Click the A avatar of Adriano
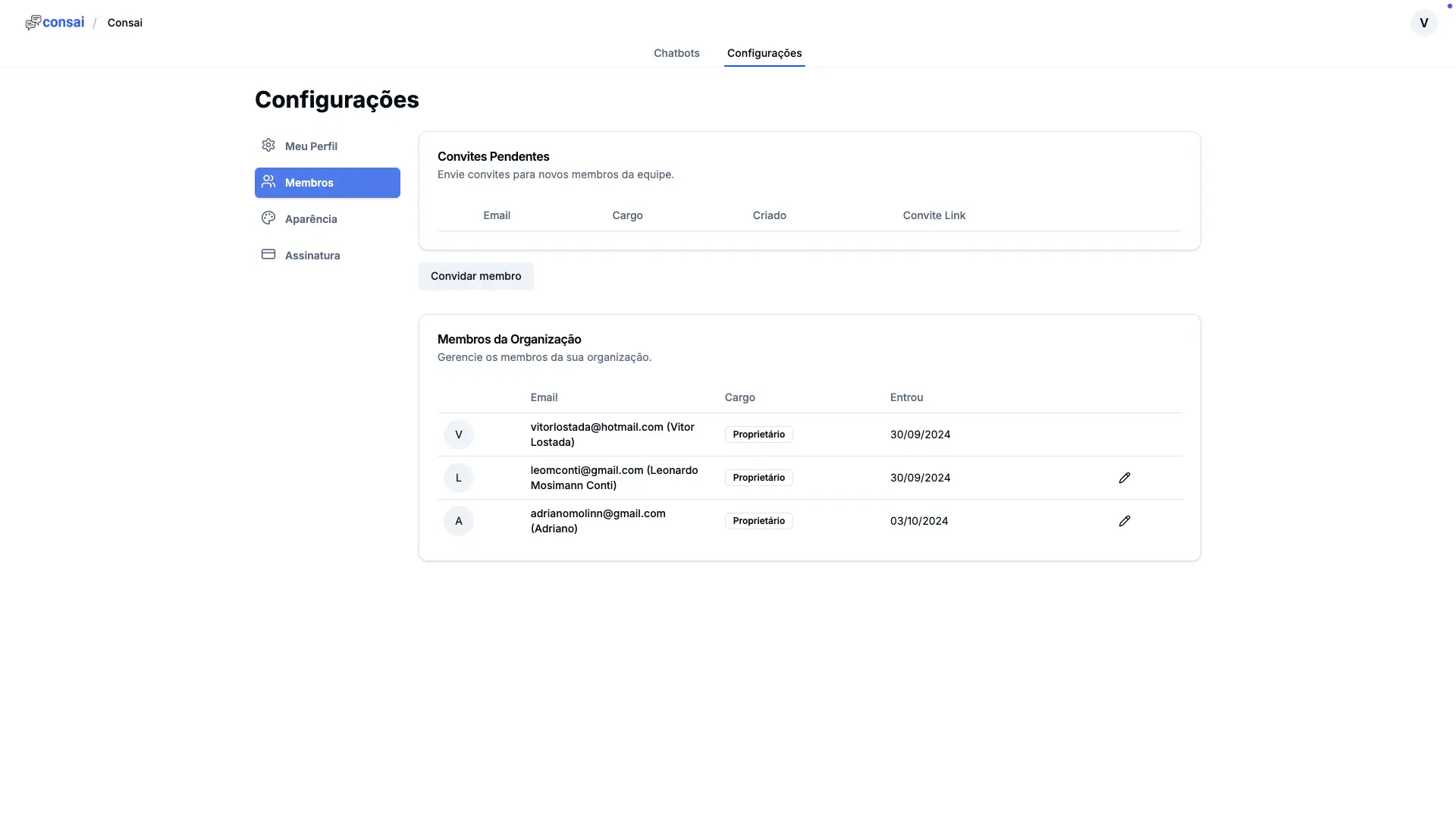This screenshot has width=1456, height=819. tap(458, 521)
